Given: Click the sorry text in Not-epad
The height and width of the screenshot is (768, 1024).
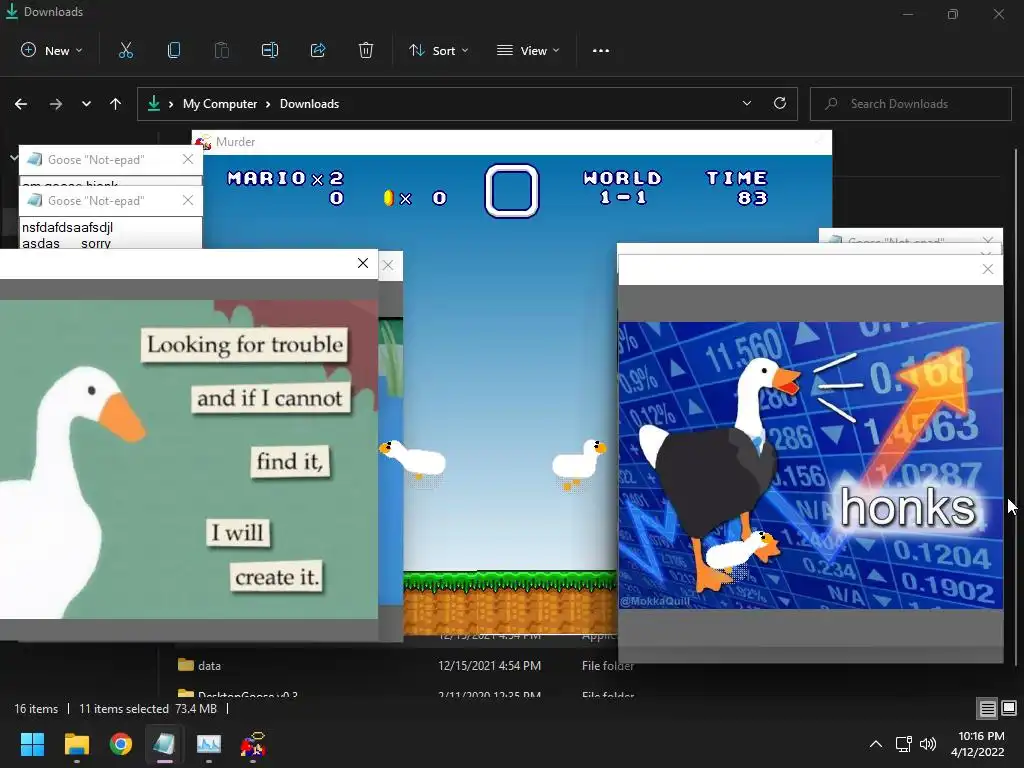Looking at the screenshot, I should (96, 243).
